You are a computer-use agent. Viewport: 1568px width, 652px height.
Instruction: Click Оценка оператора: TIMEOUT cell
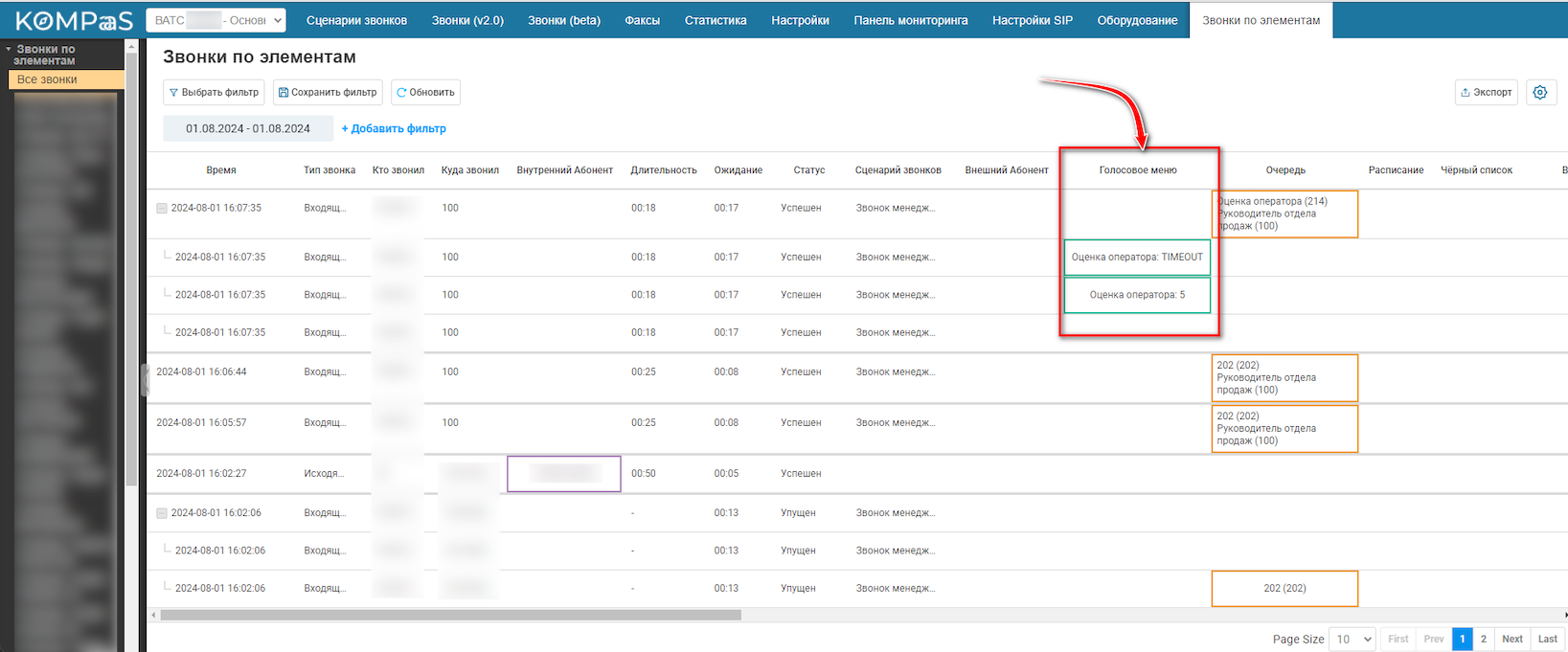[1137, 257]
